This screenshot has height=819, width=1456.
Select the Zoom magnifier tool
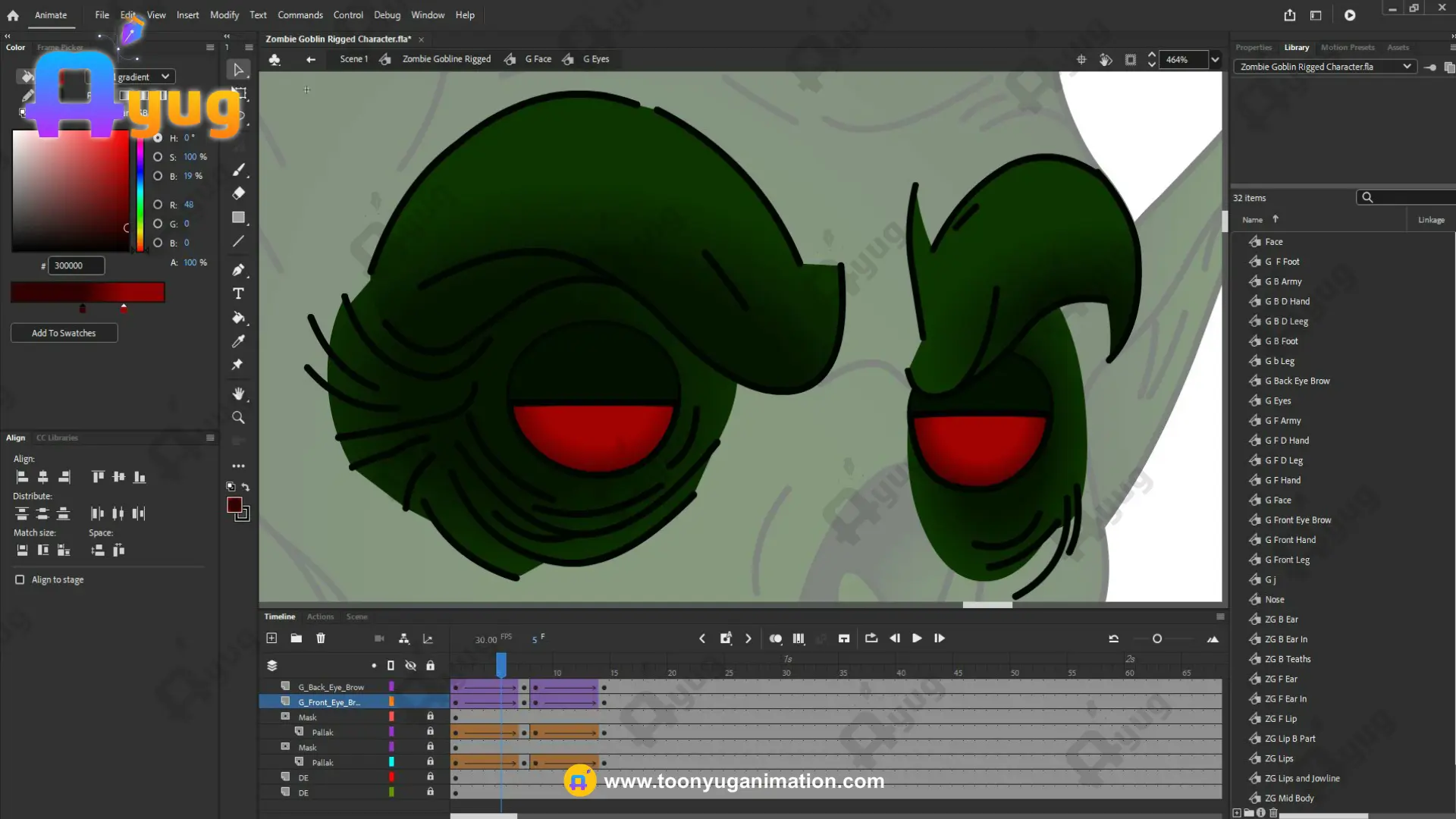click(x=238, y=418)
